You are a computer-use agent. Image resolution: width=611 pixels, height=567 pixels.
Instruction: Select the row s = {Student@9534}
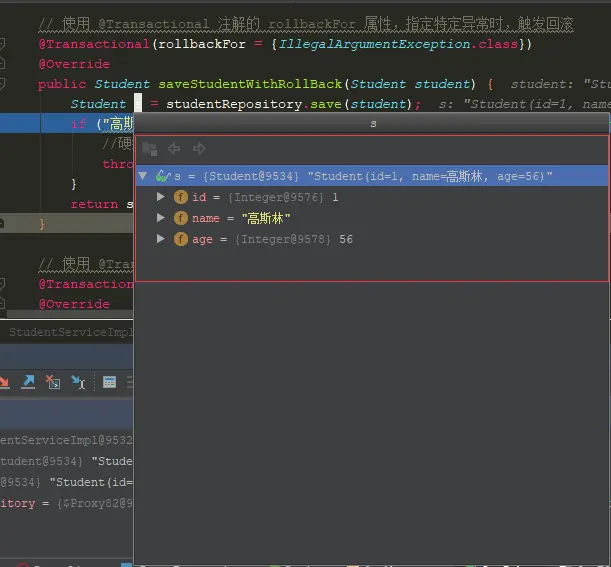pyautogui.click(x=372, y=176)
